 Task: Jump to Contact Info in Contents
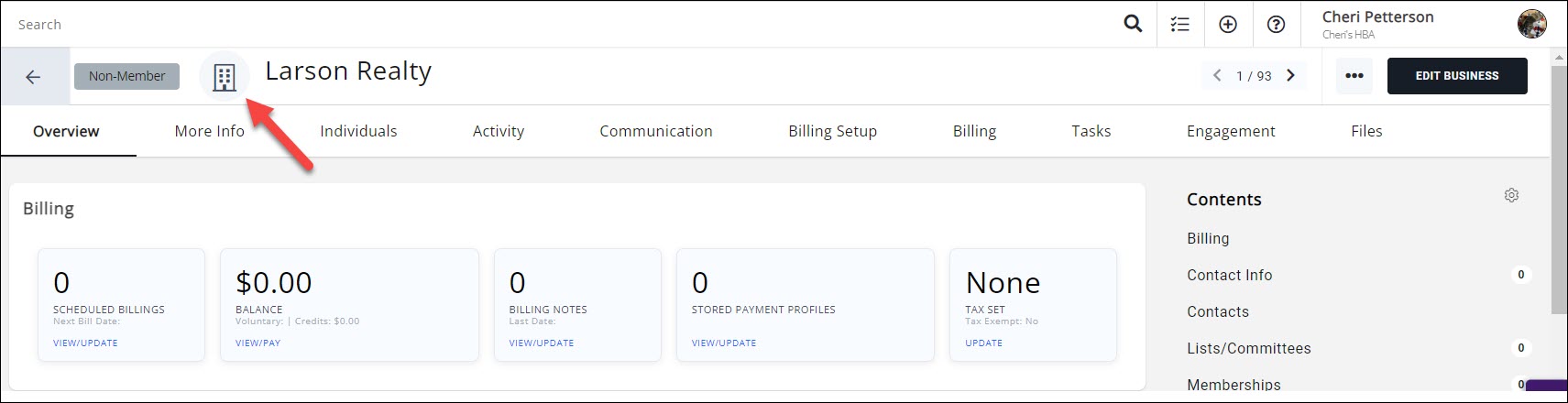click(1229, 275)
